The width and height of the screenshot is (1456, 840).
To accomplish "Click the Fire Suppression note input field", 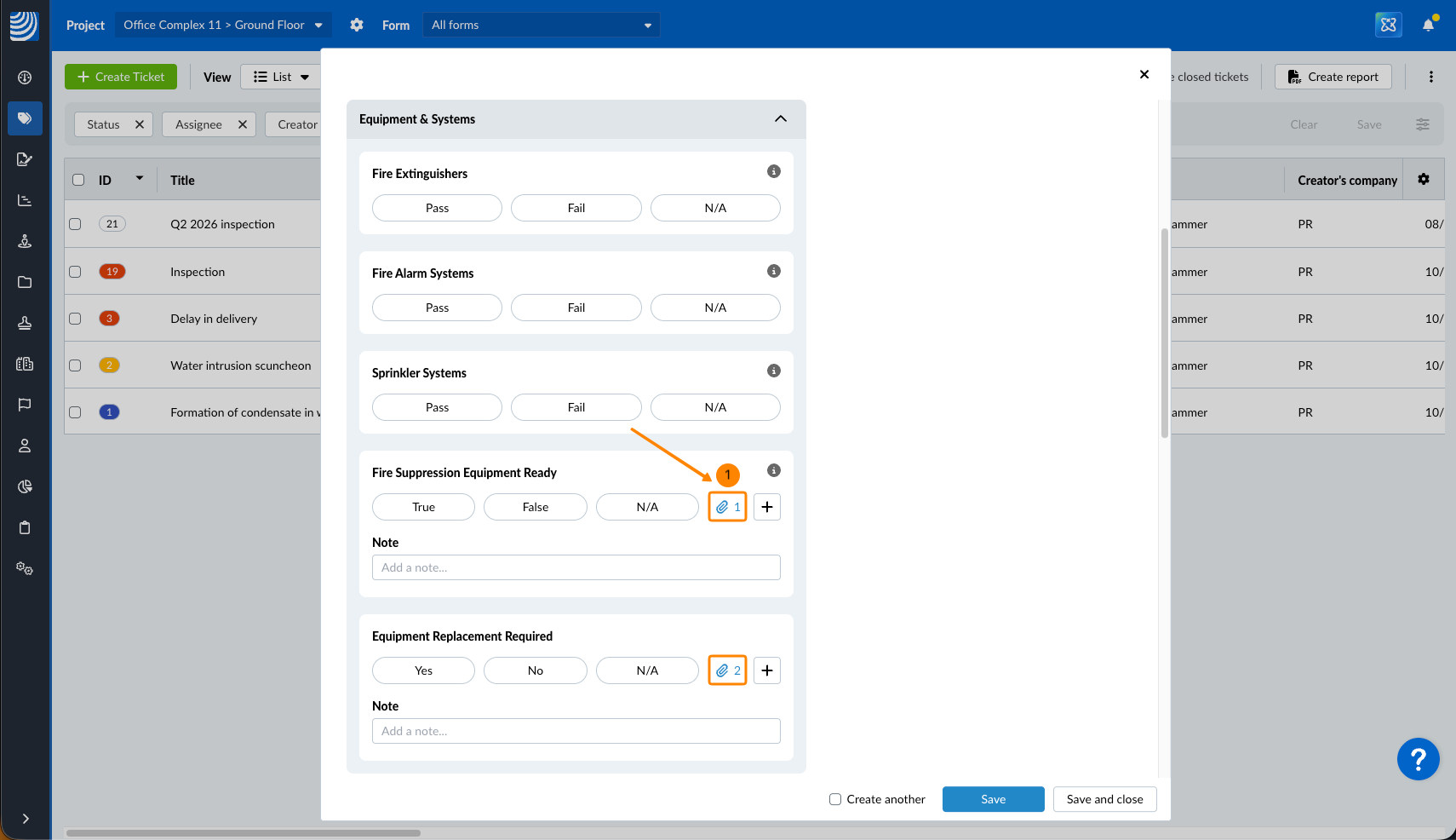I will click(x=576, y=567).
